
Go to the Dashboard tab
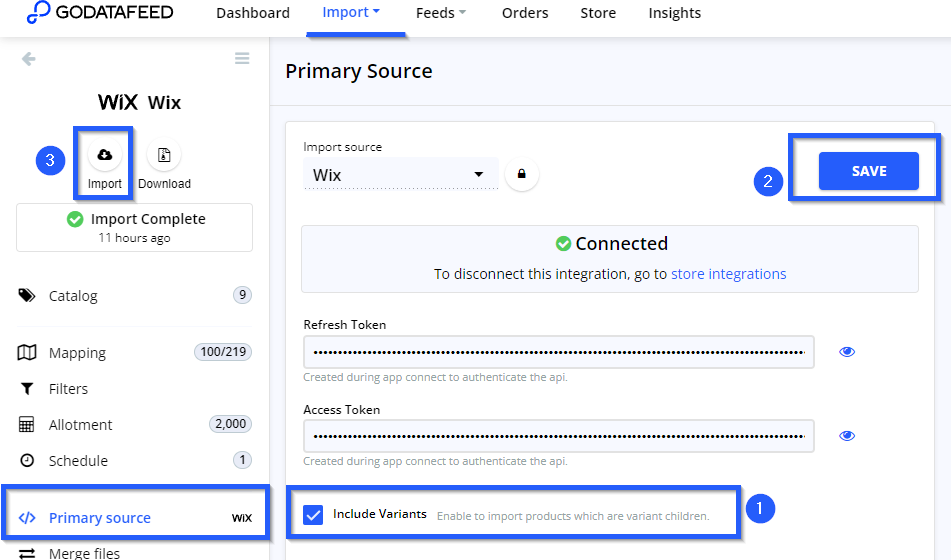coord(253,13)
